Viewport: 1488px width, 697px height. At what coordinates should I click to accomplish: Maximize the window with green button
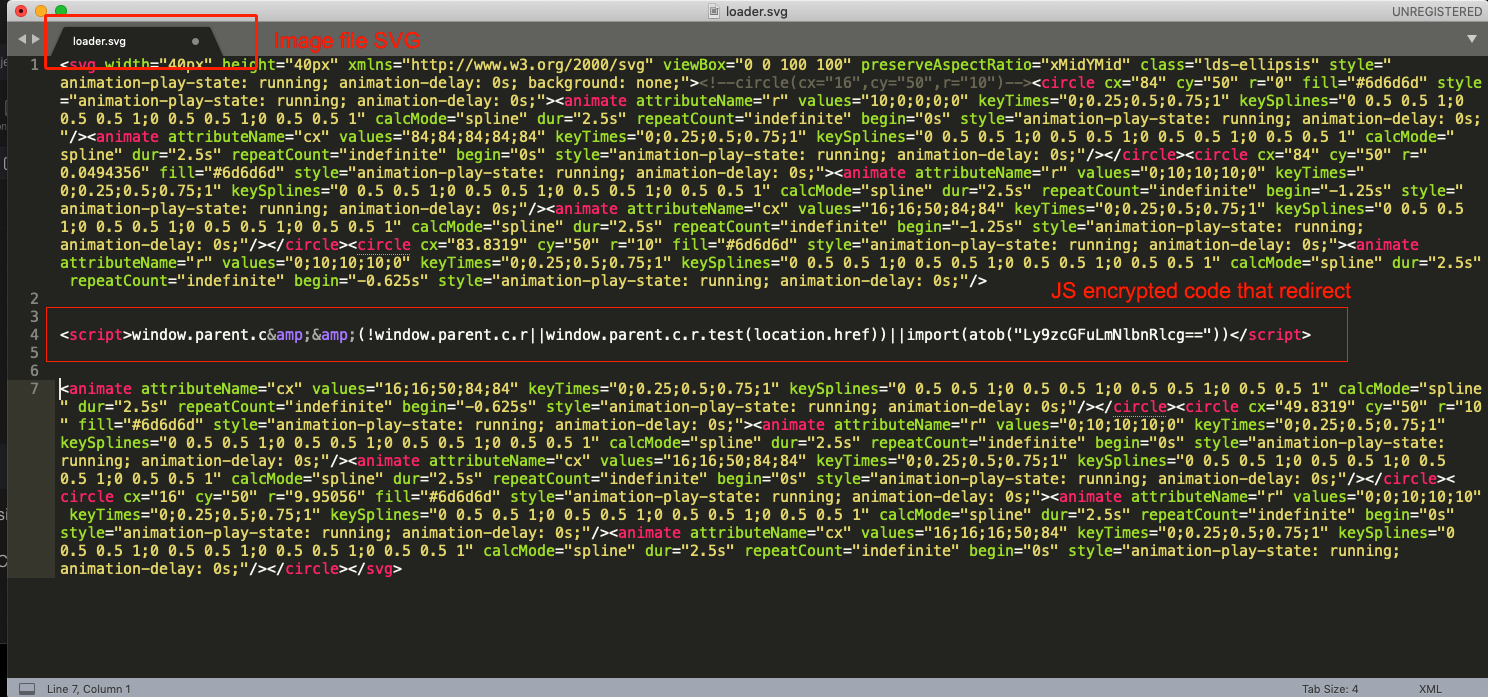(x=61, y=11)
